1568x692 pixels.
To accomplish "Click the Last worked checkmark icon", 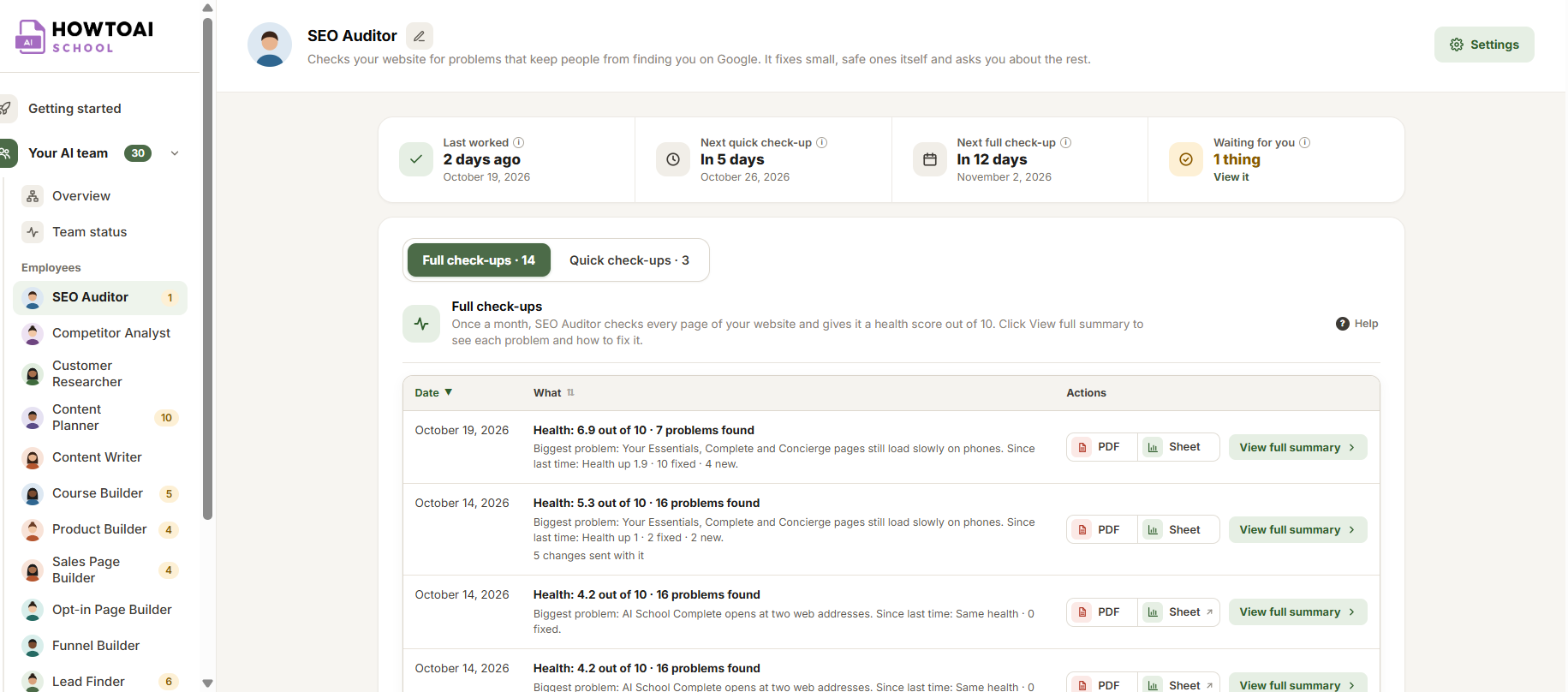I will tap(416, 159).
